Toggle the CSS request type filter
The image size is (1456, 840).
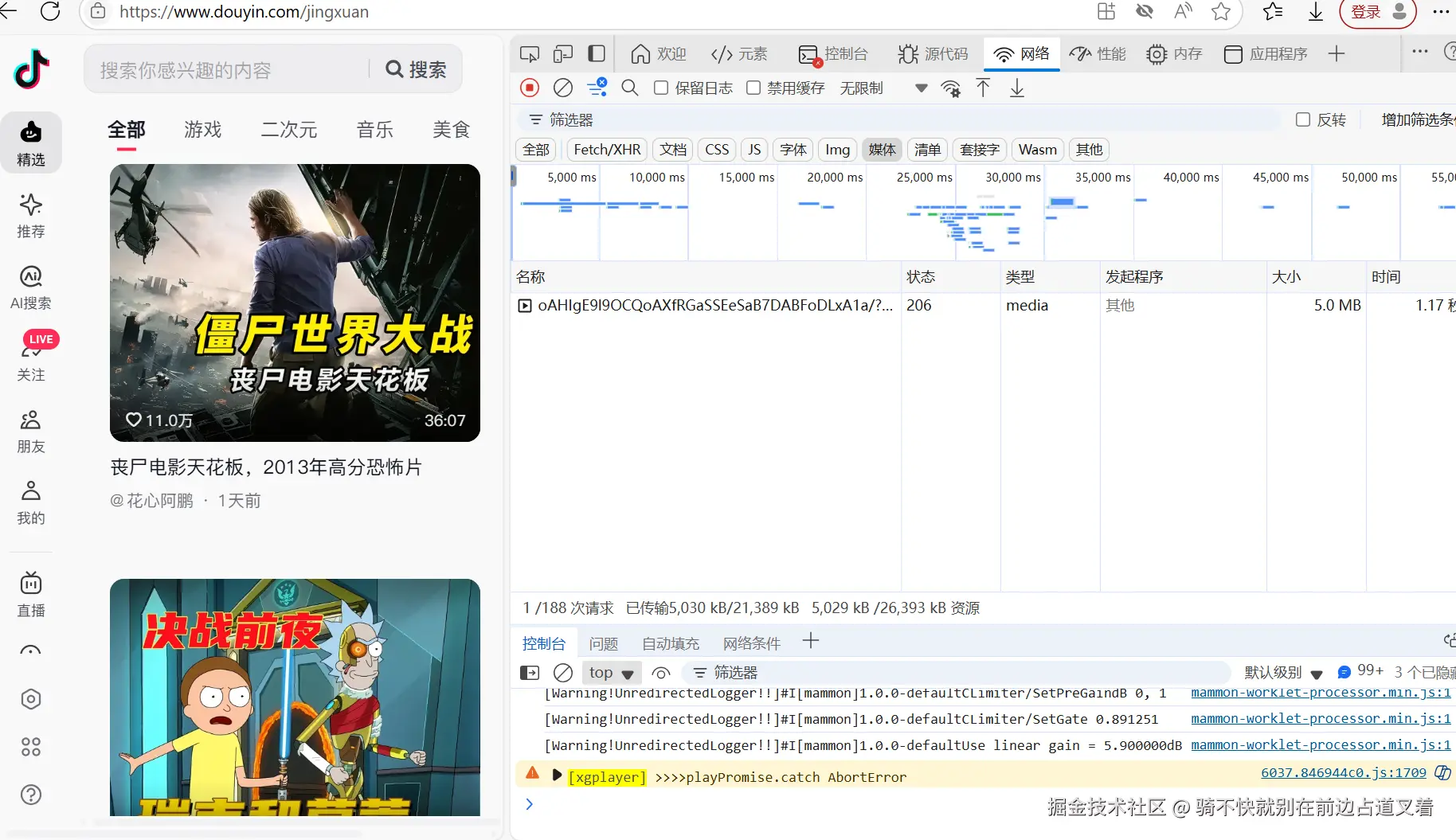coord(717,150)
